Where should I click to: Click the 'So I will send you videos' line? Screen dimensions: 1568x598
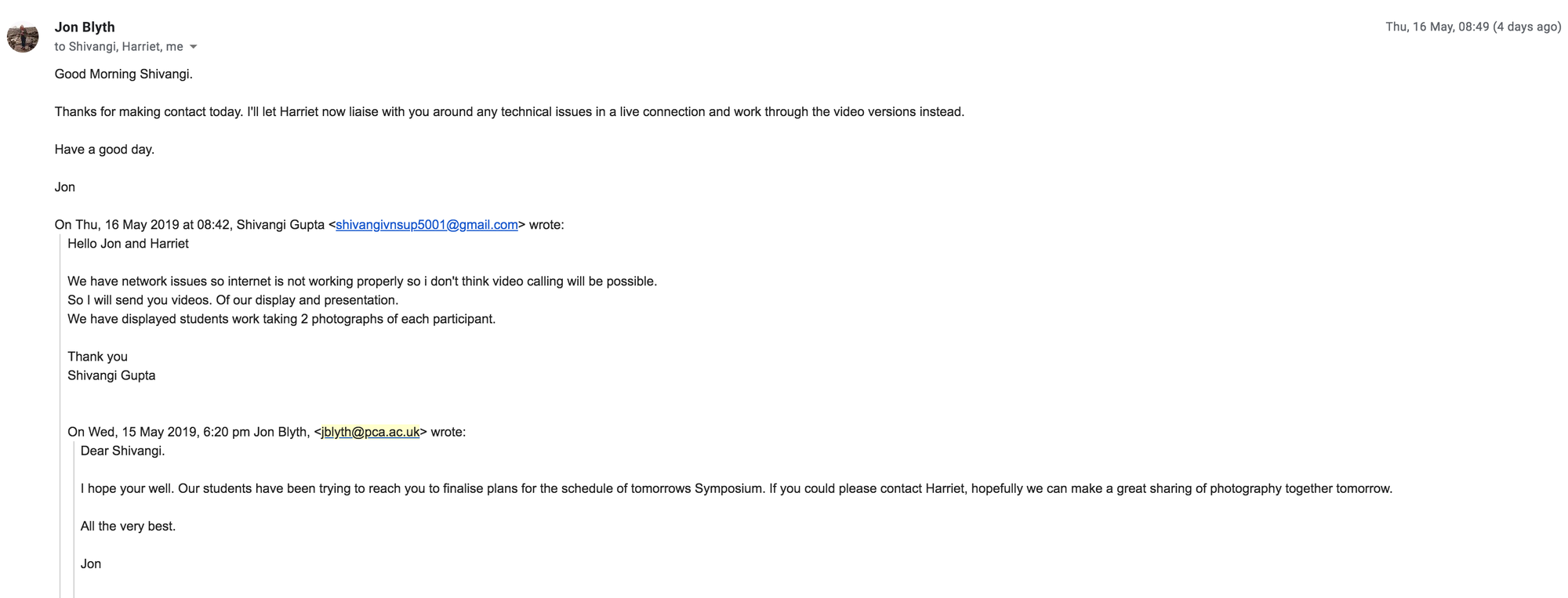[232, 300]
